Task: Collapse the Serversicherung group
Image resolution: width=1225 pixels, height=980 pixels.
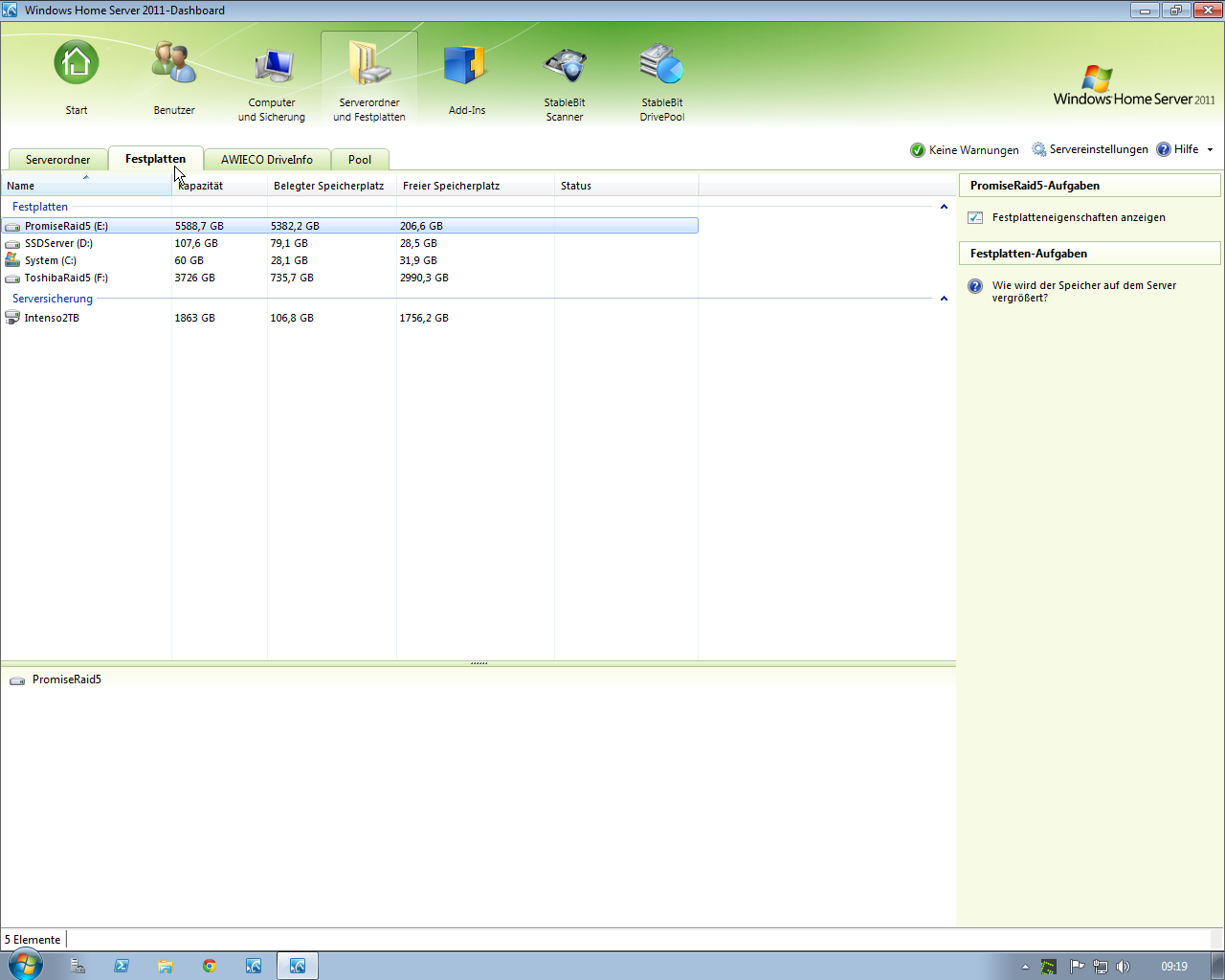Action: click(944, 299)
